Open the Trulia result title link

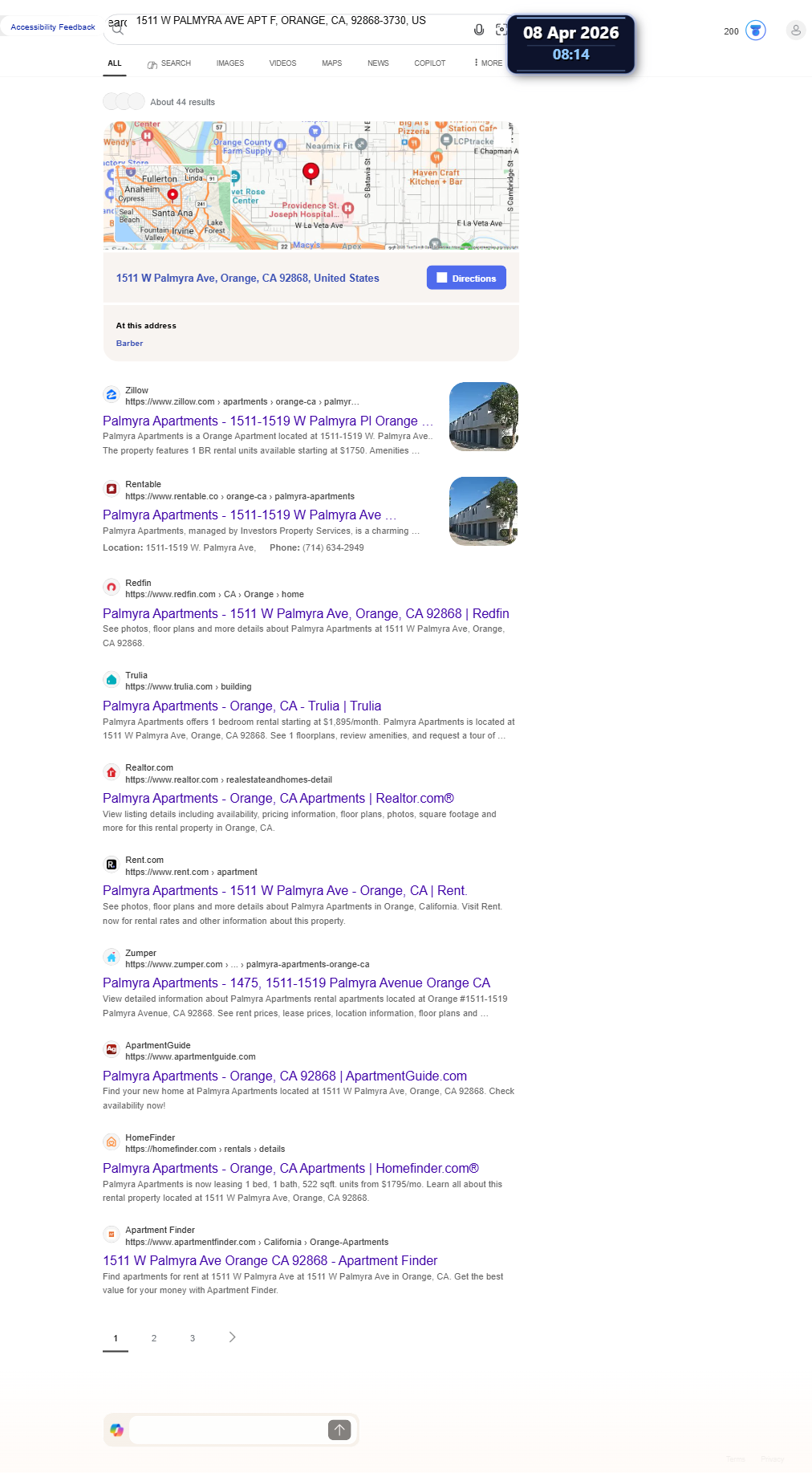coord(242,706)
